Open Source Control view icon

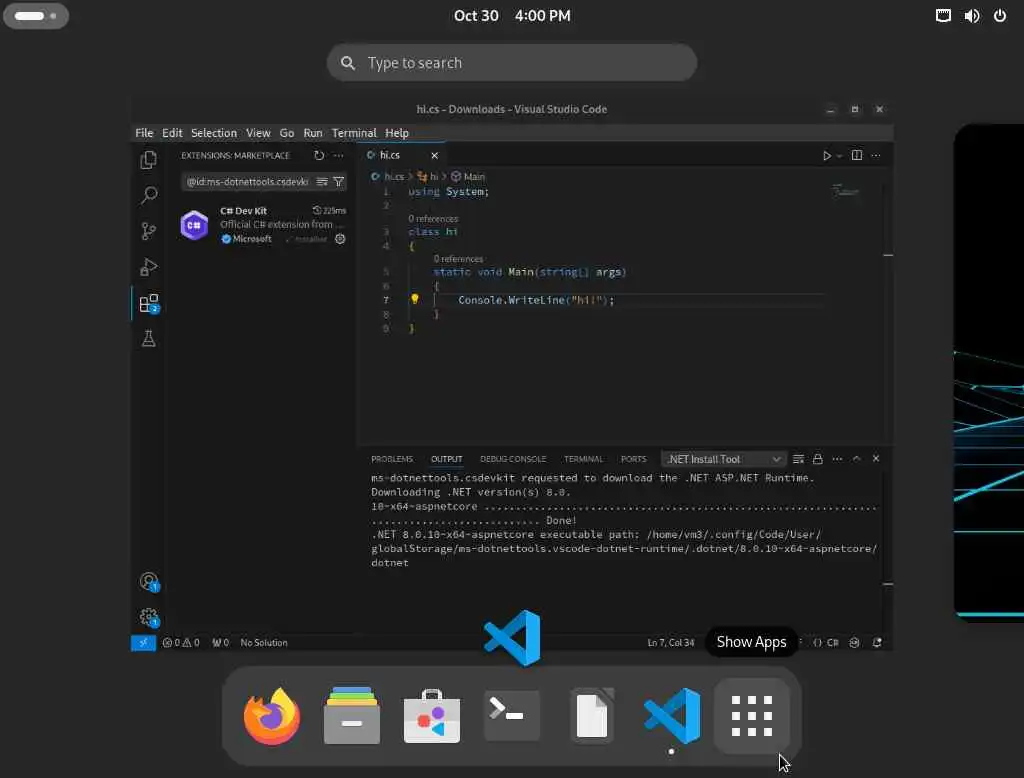[x=148, y=231]
